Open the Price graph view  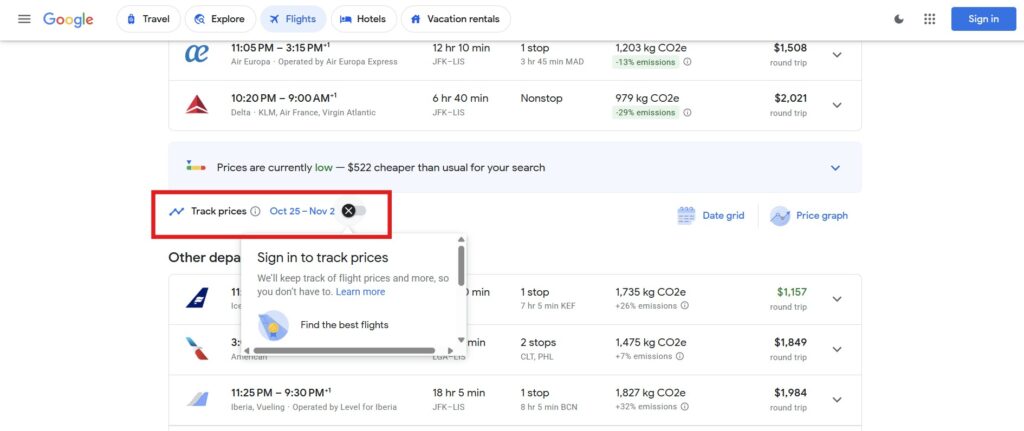tap(808, 216)
